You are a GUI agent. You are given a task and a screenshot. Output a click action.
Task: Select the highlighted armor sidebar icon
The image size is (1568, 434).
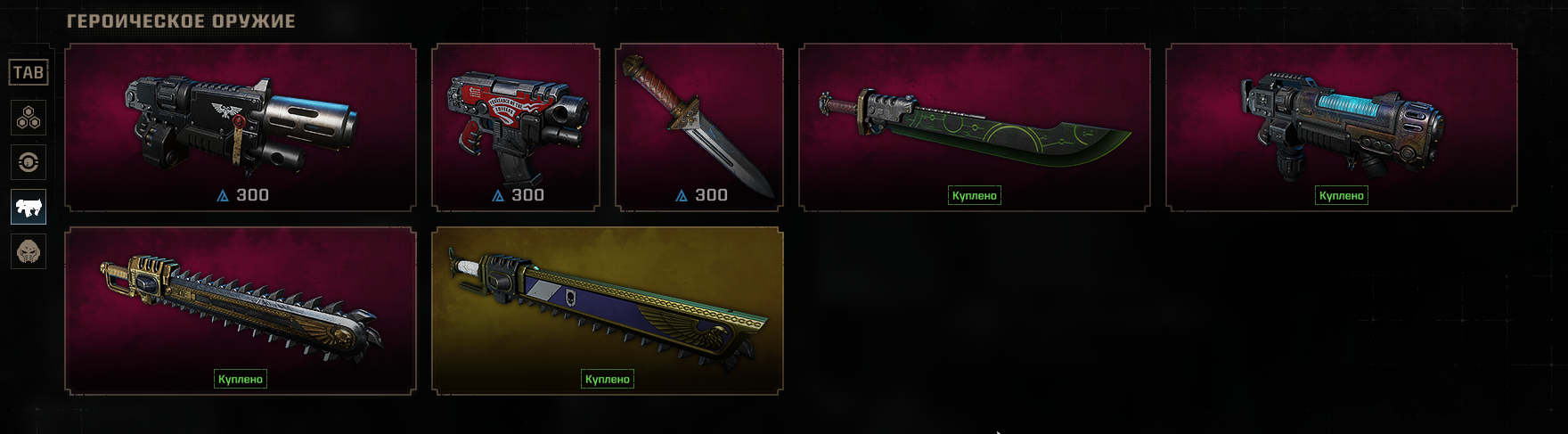pyautogui.click(x=29, y=207)
